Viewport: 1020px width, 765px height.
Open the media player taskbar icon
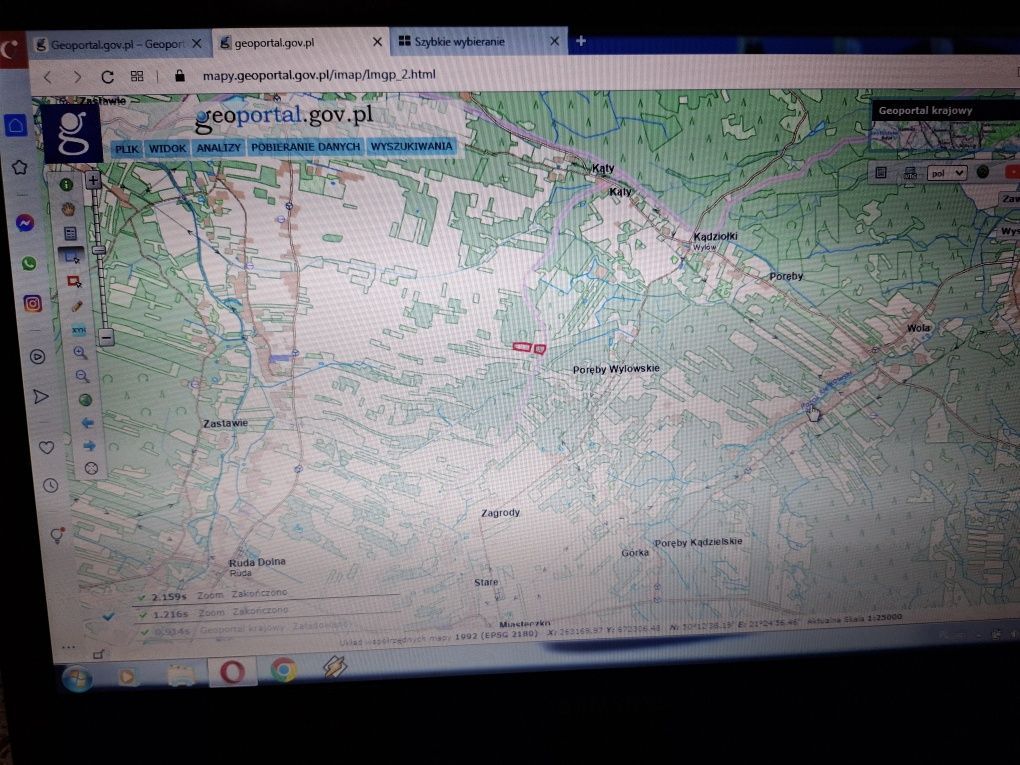point(128,677)
